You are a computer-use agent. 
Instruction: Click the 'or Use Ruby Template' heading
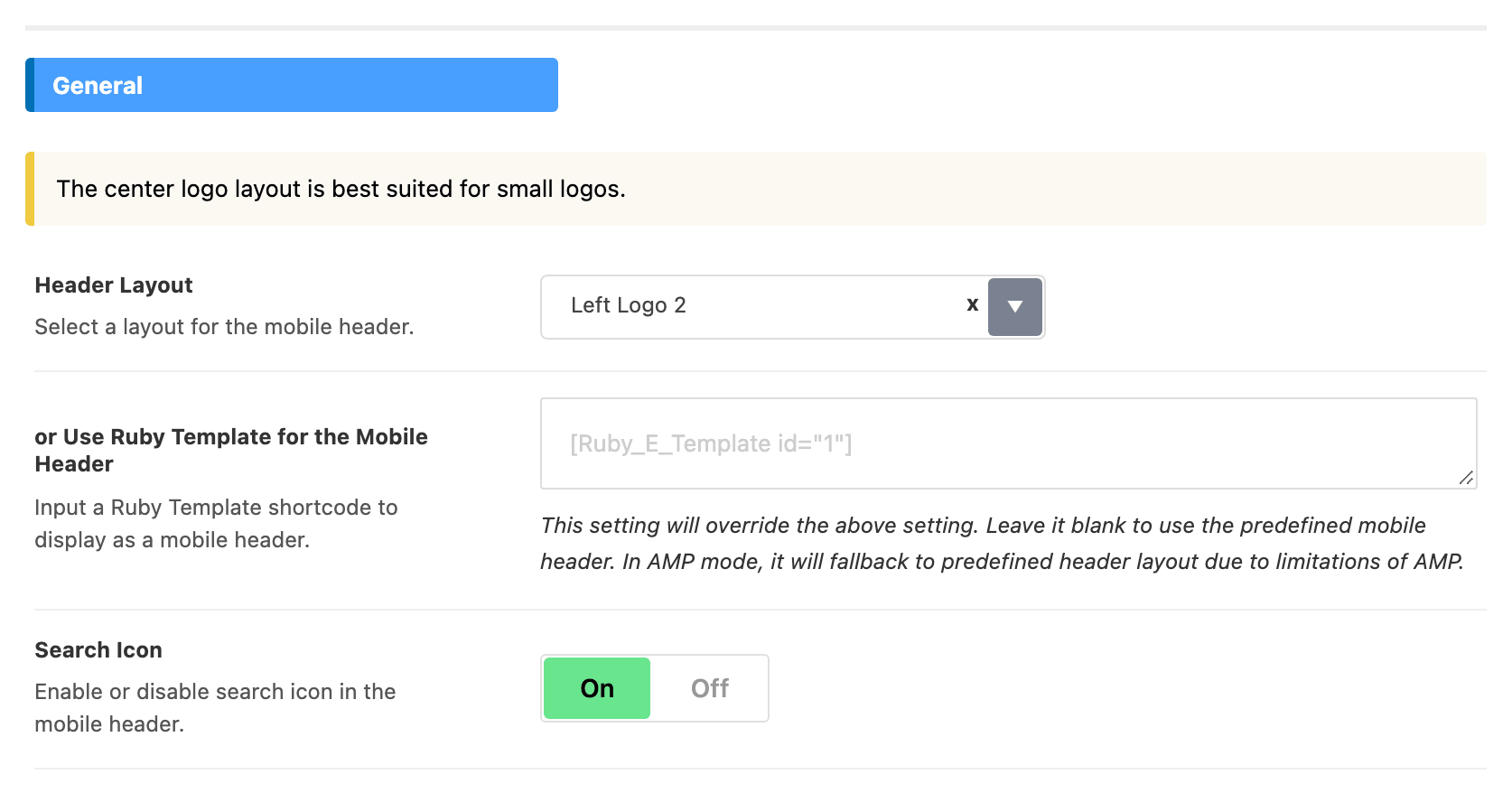click(231, 450)
